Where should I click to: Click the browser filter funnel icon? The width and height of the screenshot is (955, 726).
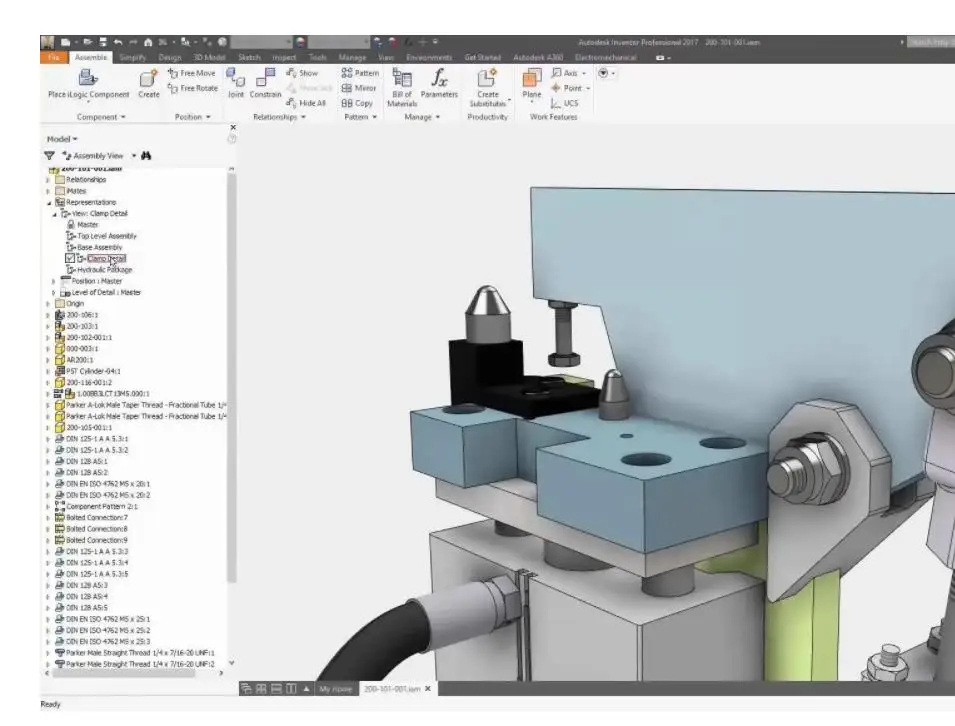coord(48,156)
